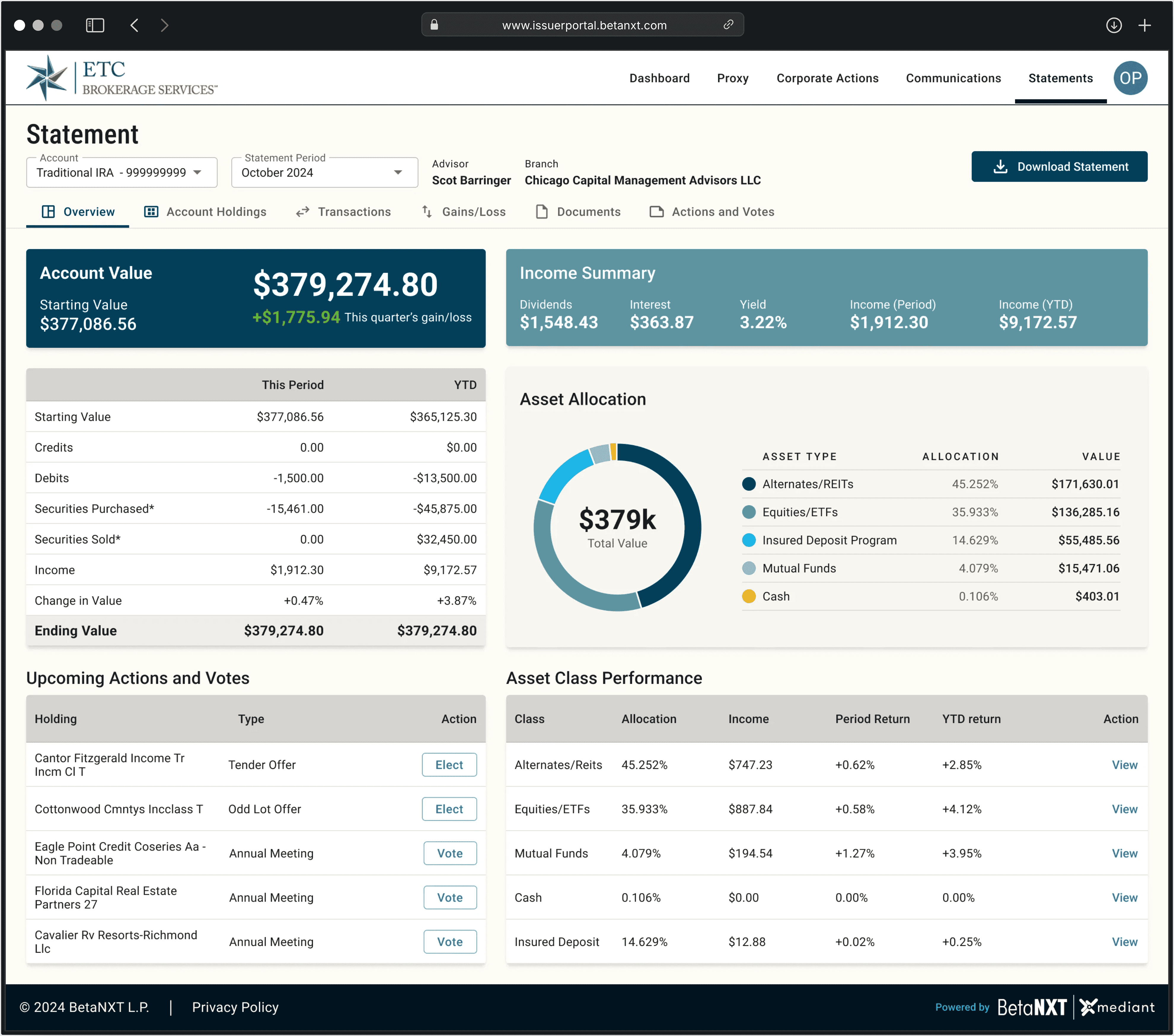The width and height of the screenshot is (1174, 1036).
Task: Click the OP user avatar
Action: [x=1130, y=78]
